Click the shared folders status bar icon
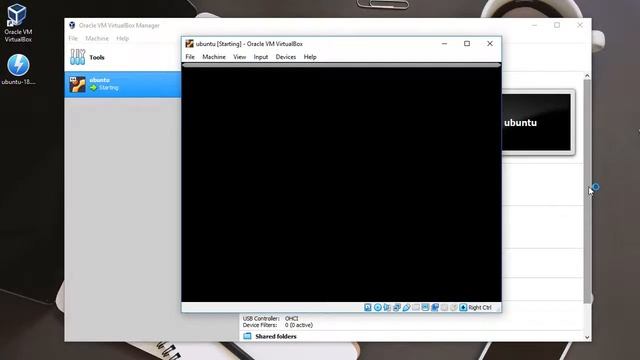Screen dimensions: 640x360 (x=416, y=307)
